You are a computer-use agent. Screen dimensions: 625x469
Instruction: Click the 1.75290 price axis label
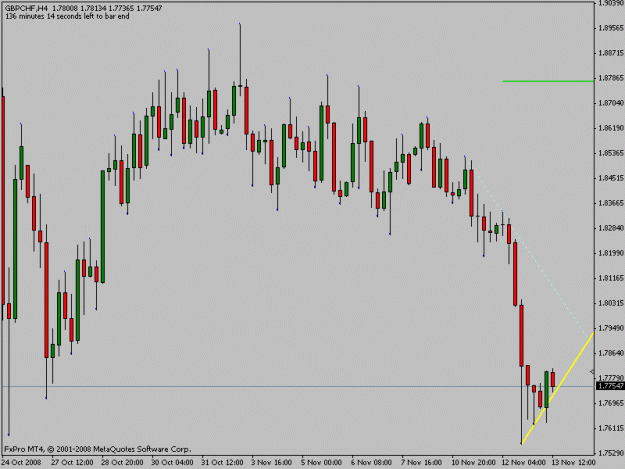click(611, 453)
